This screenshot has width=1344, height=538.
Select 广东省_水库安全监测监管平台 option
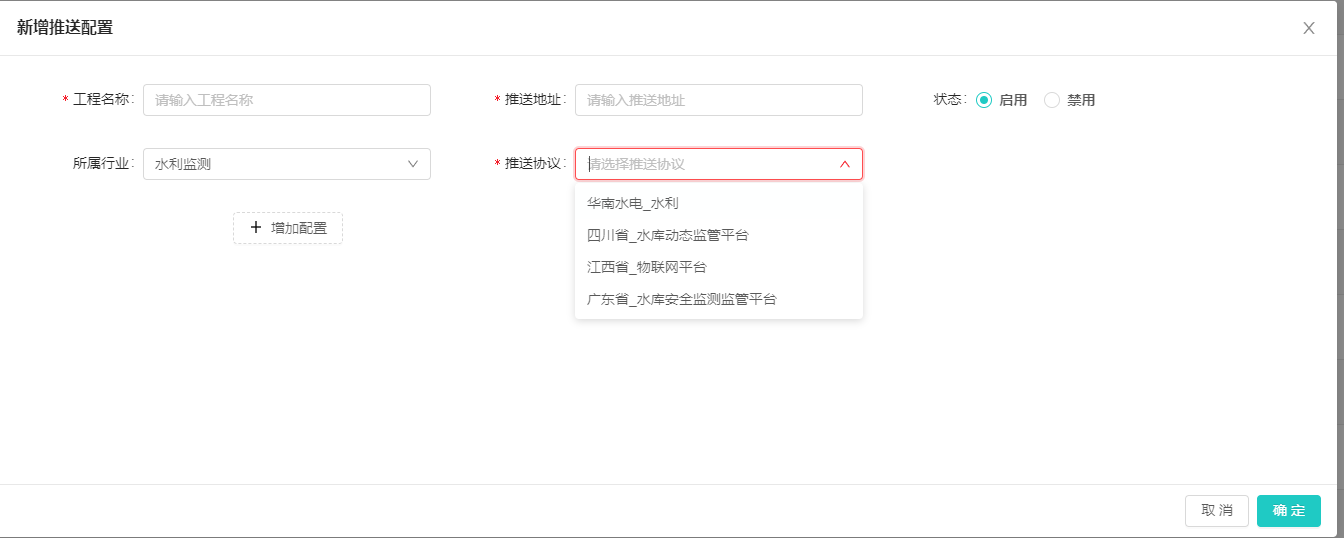681,299
